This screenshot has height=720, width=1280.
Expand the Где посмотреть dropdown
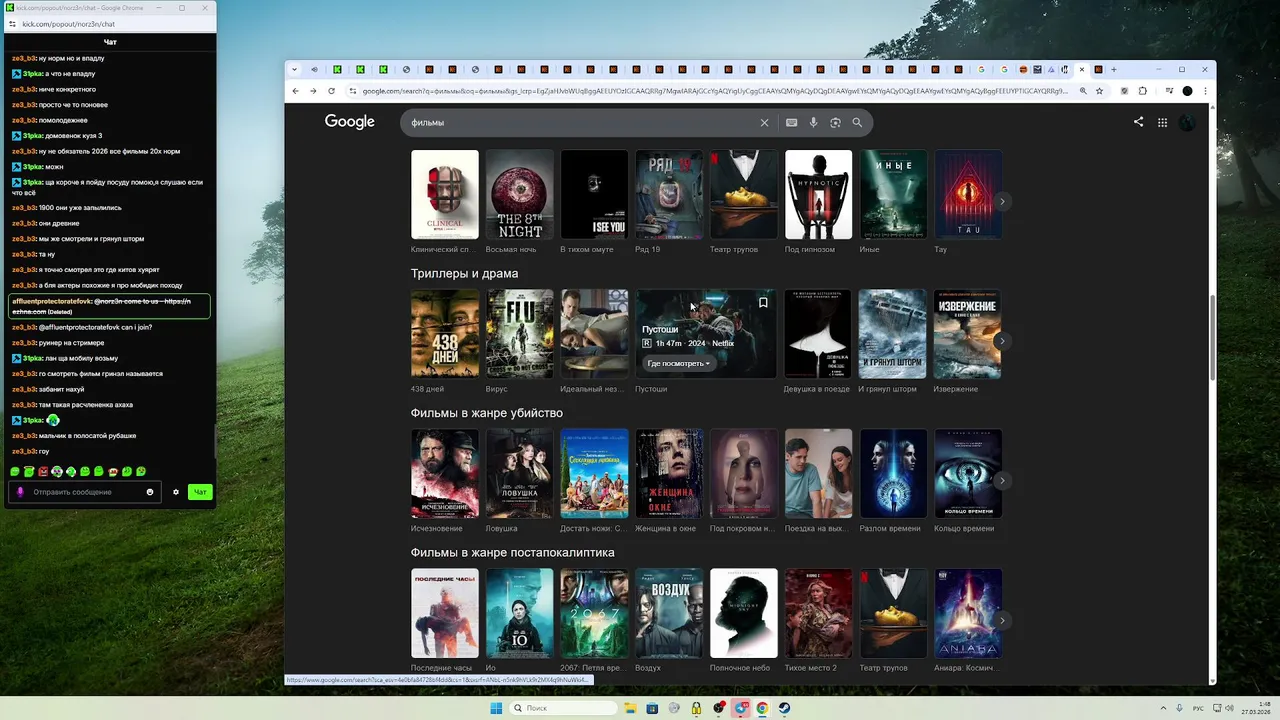tap(678, 363)
